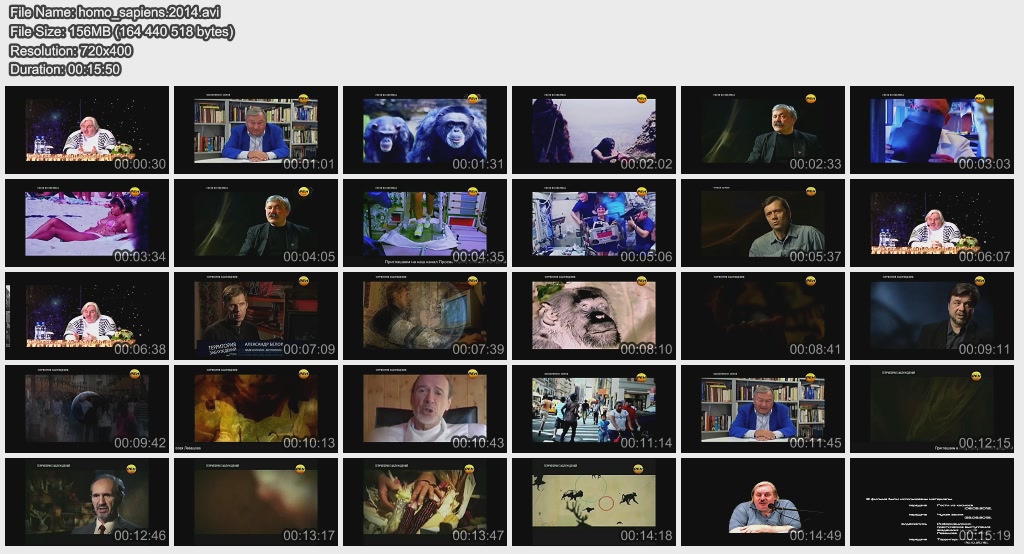Click the credits frame at 00:15:19

932,502
